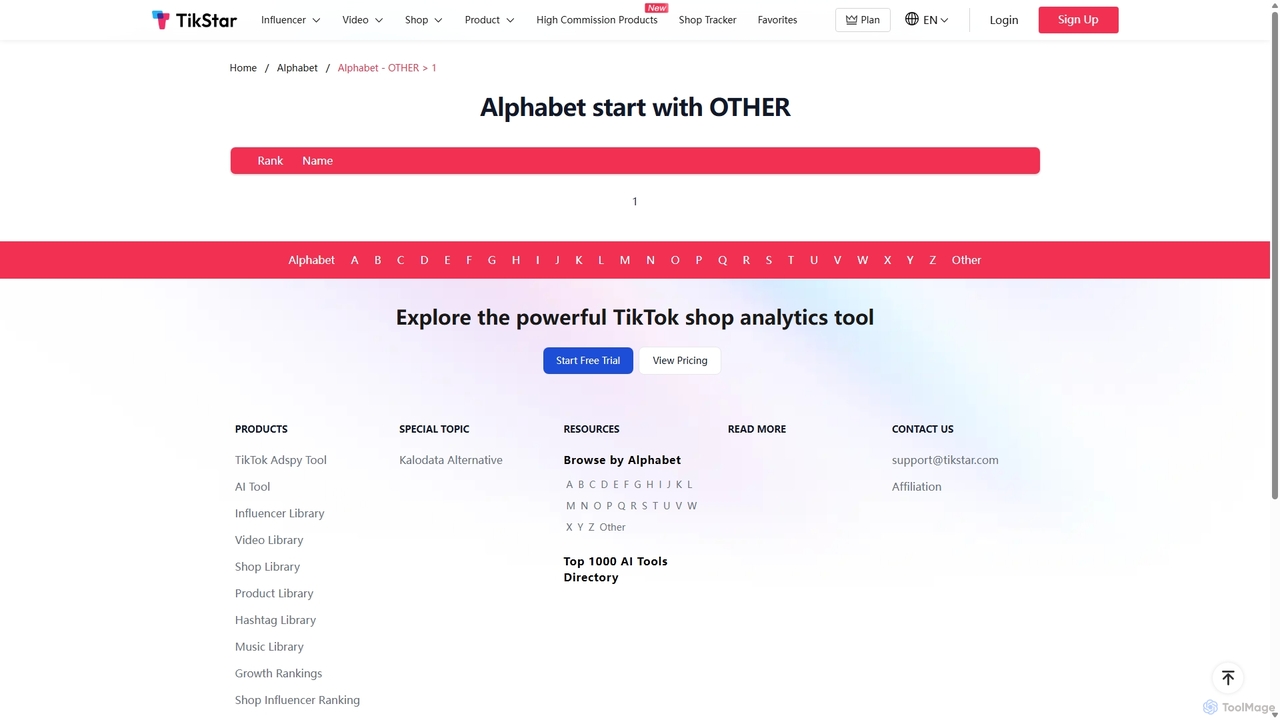Screen dimensions: 1280x720
Task: Open Growth Rankings footer link
Action: tap(279, 673)
